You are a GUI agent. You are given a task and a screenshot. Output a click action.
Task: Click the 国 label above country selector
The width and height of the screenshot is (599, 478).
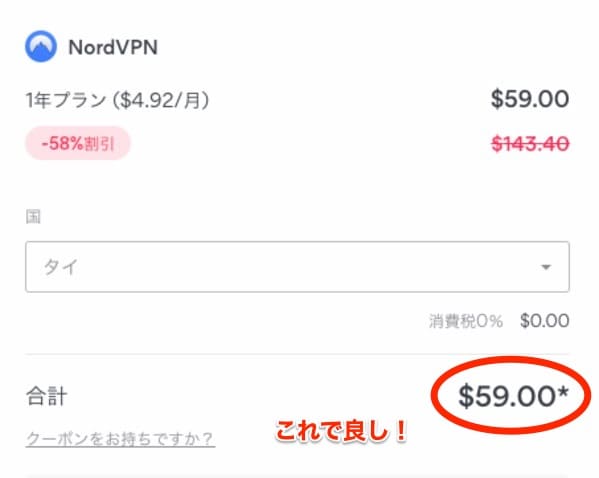(33, 217)
